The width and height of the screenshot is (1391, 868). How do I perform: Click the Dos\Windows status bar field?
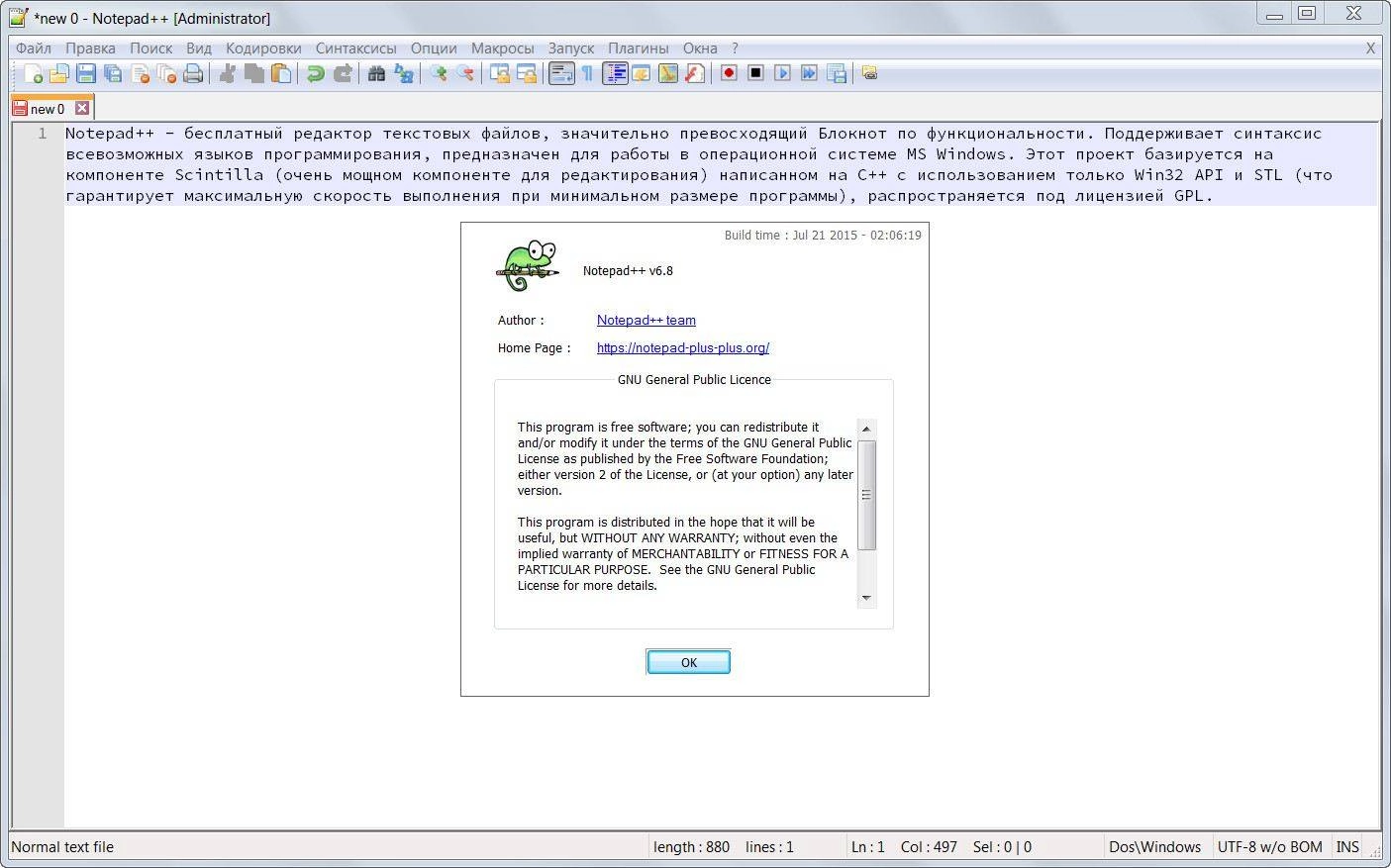point(1154,847)
